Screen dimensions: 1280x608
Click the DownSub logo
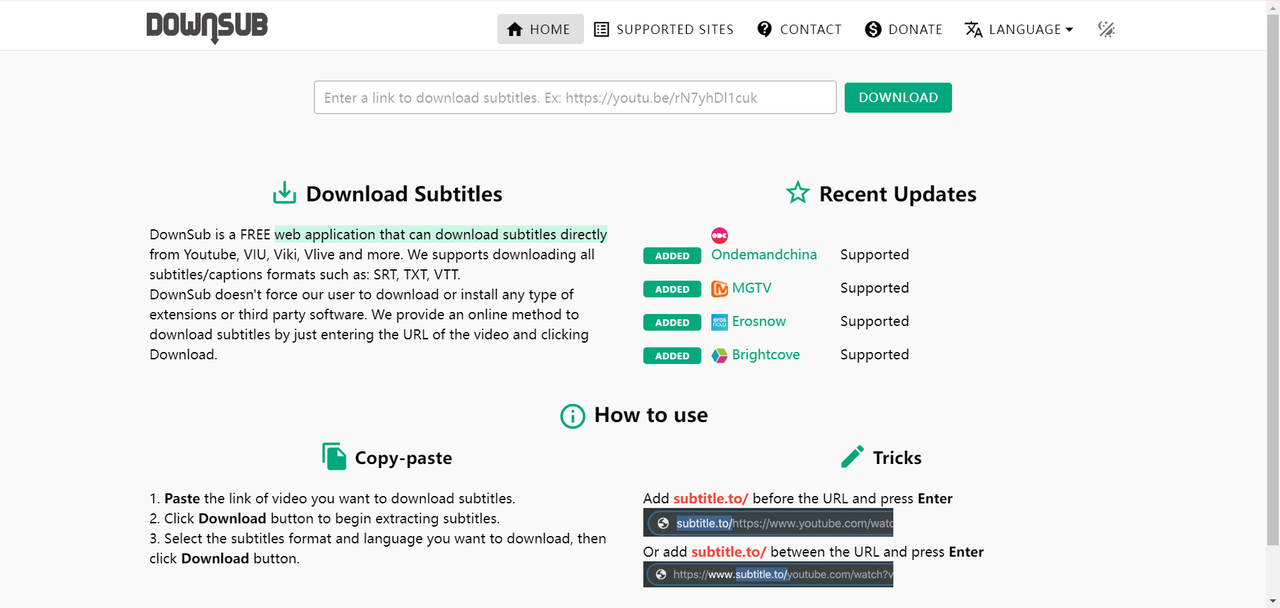207,28
